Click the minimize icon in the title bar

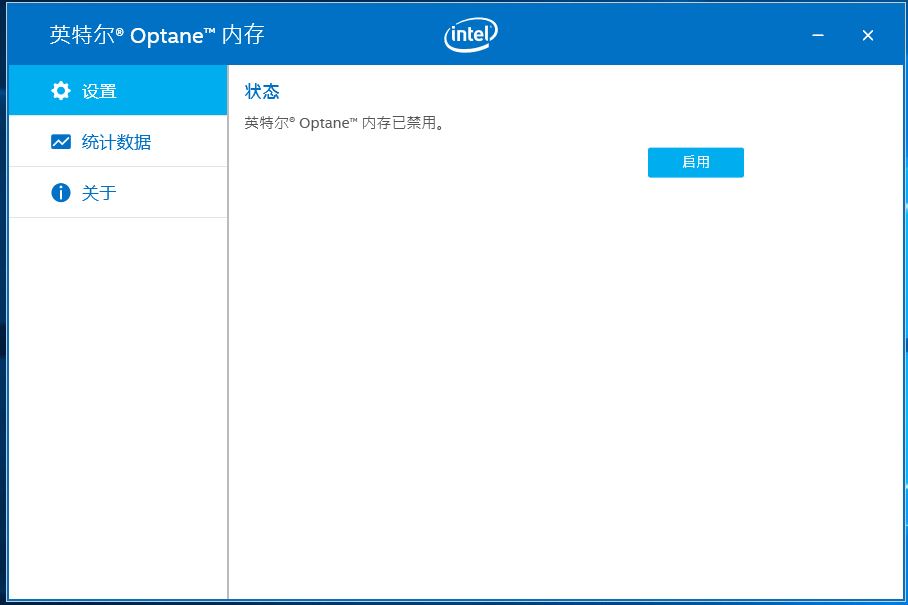[x=818, y=35]
